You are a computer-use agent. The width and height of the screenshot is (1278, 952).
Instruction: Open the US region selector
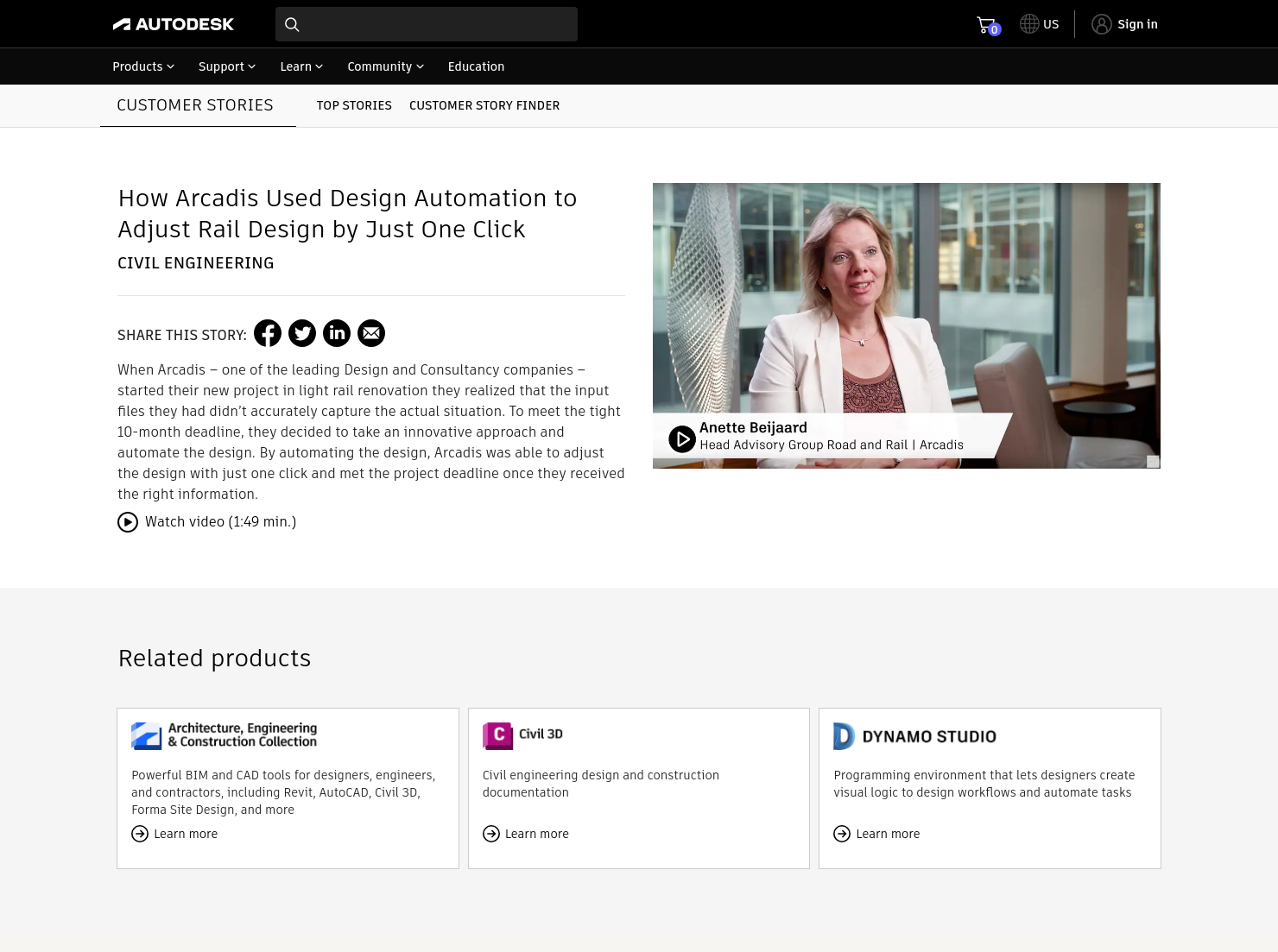(1039, 23)
